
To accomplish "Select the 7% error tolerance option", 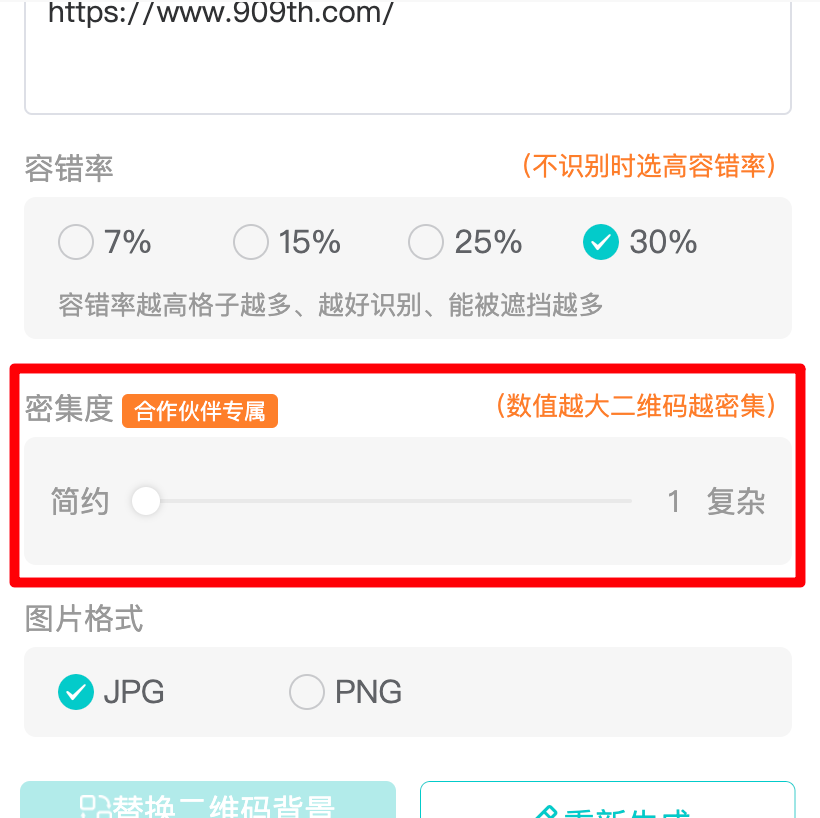I will pos(75,242).
